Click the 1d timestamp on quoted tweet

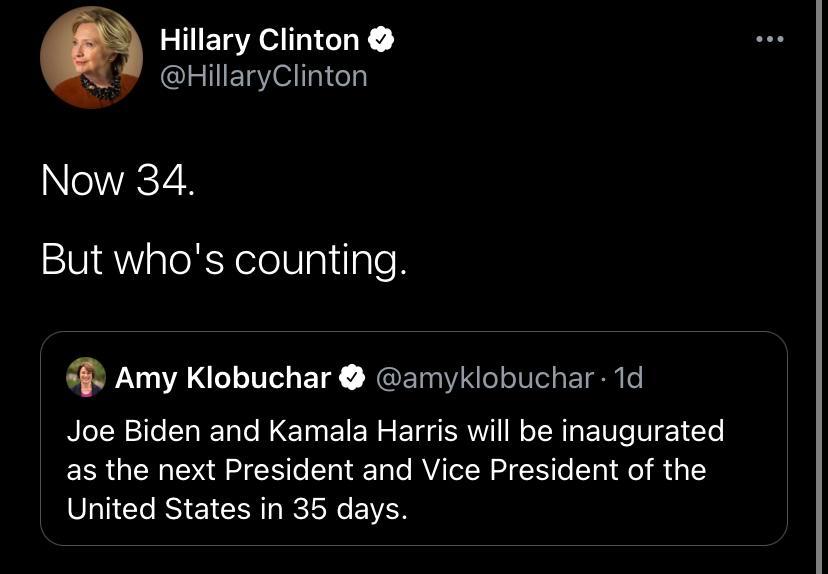[628, 378]
